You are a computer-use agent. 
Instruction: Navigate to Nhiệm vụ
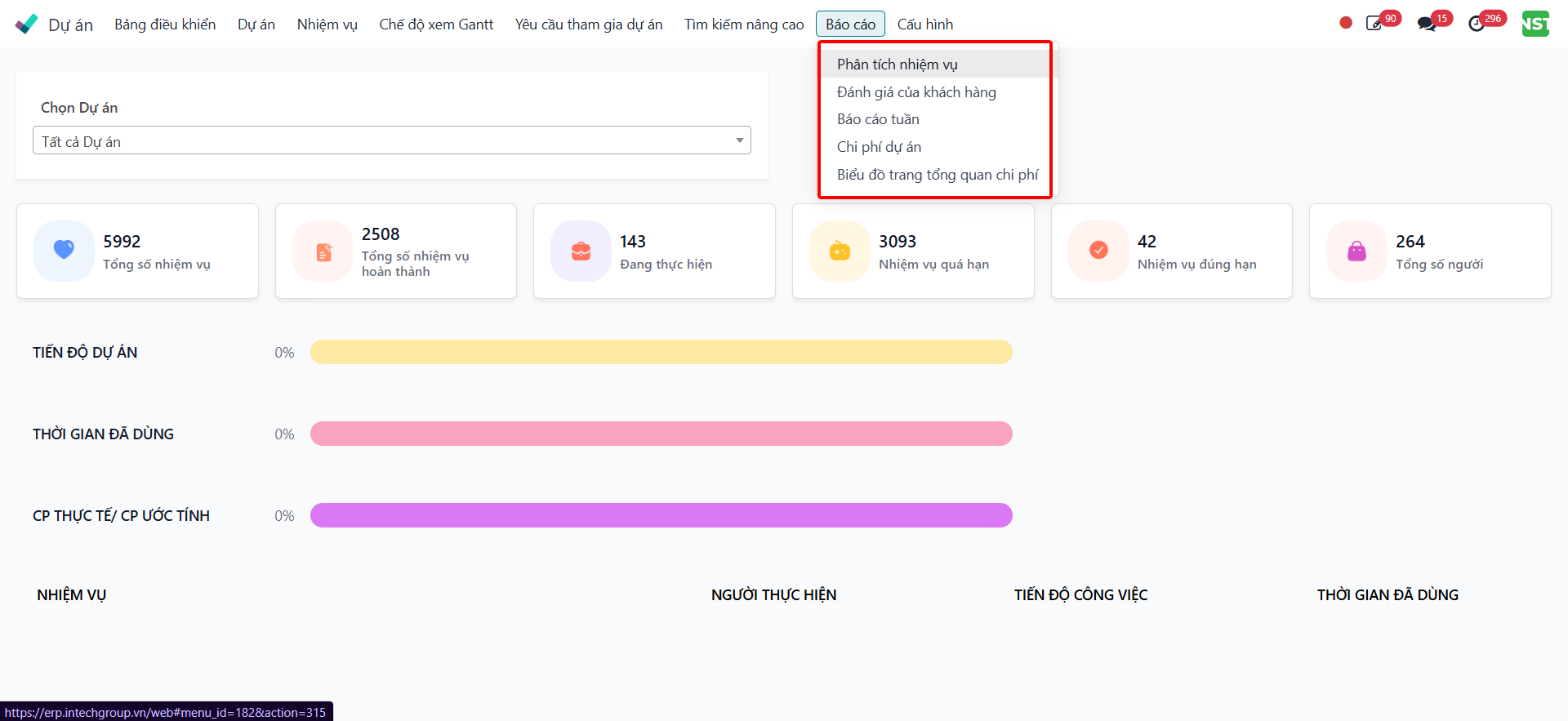point(327,24)
